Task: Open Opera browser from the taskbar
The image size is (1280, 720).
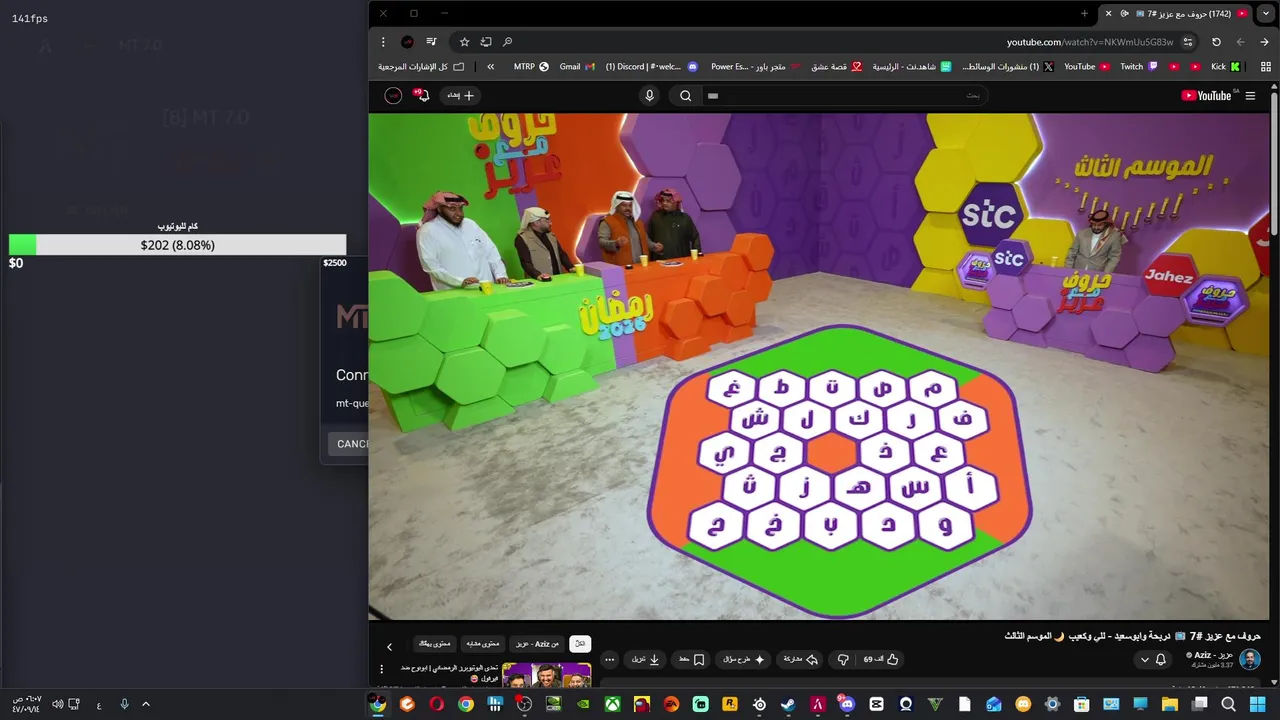Action: (436, 704)
